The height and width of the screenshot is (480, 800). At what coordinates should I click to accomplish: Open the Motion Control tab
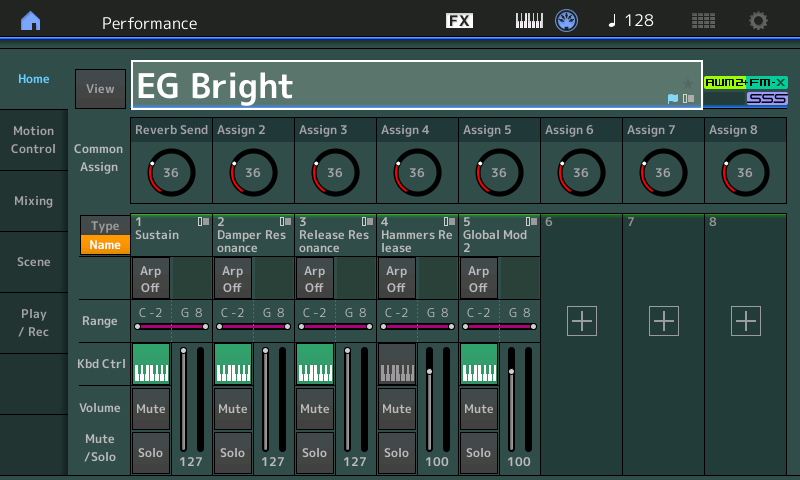pyautogui.click(x=34, y=140)
